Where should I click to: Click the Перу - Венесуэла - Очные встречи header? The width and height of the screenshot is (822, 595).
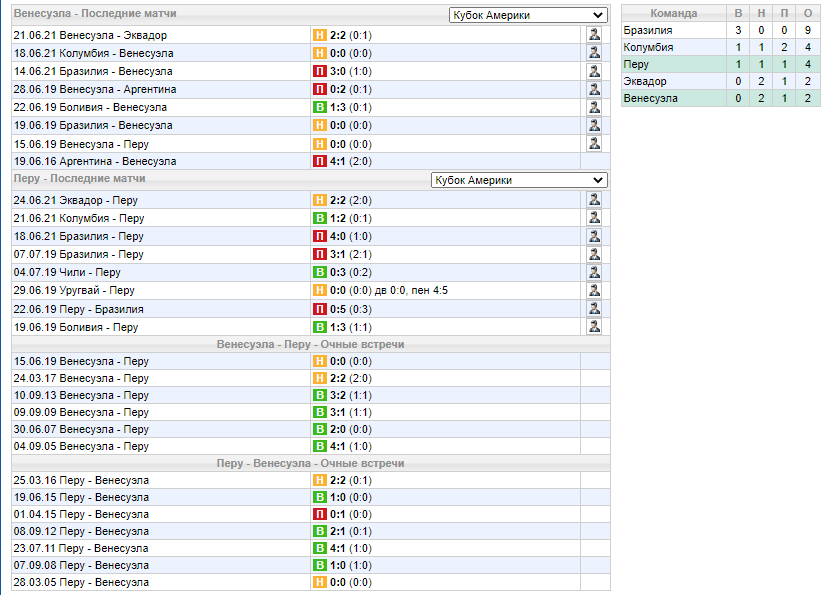310,463
